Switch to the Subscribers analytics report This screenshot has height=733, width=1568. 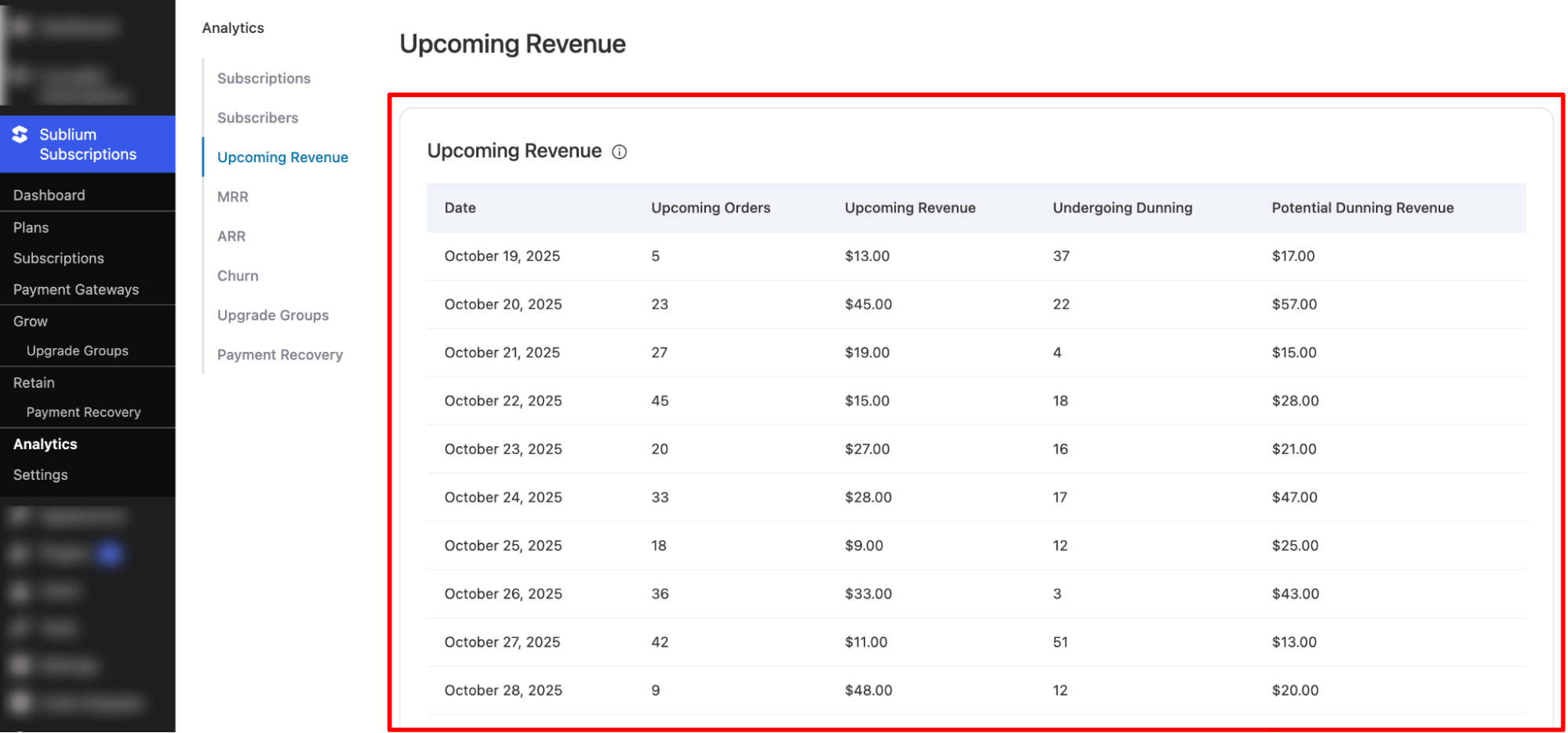pos(257,118)
